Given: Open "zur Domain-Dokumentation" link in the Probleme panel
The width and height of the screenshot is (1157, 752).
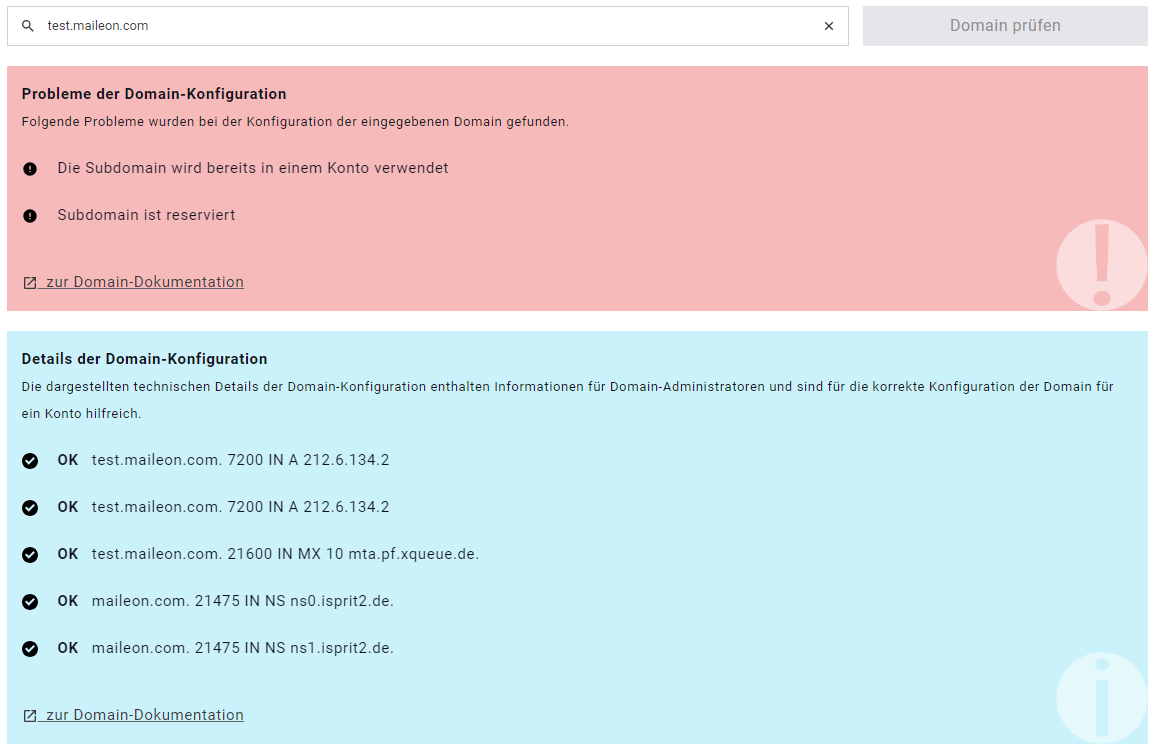Looking at the screenshot, I should [x=134, y=282].
